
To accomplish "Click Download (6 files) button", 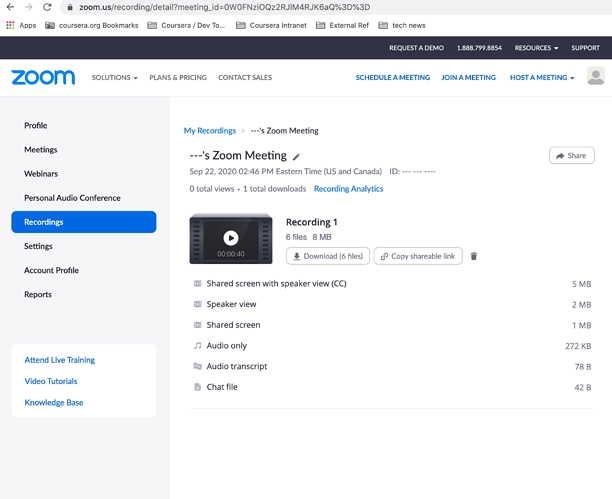I will 328,256.
